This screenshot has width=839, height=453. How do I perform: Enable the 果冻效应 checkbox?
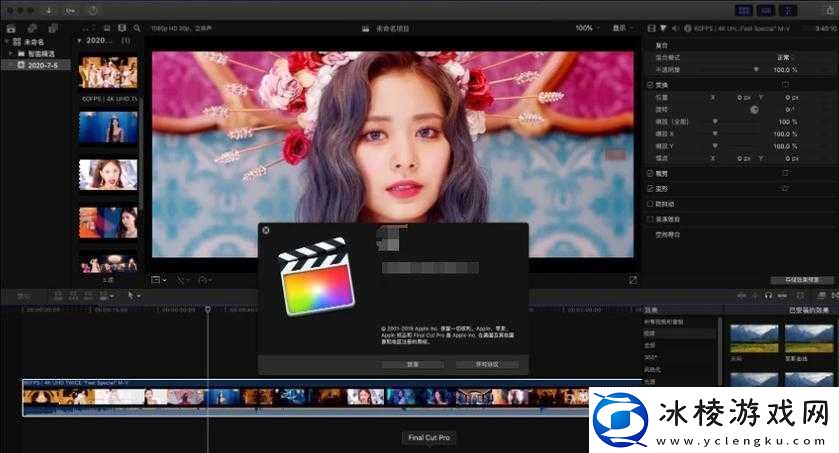point(650,219)
